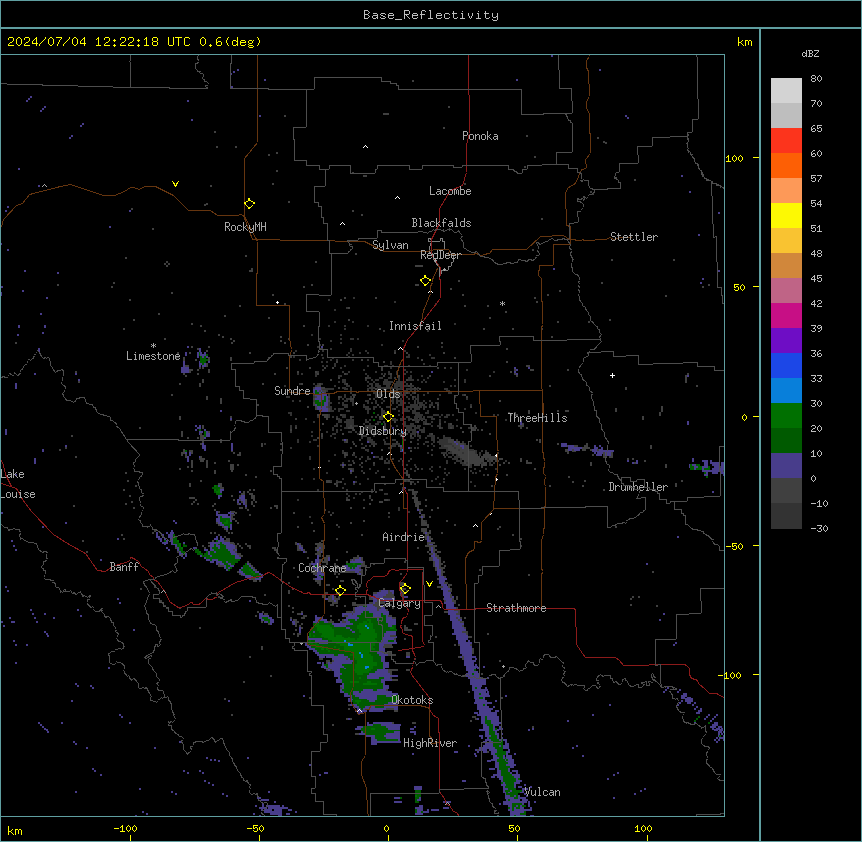Select the dark orange 57-60 dBZ swatch
862x842 pixels.
[786, 165]
